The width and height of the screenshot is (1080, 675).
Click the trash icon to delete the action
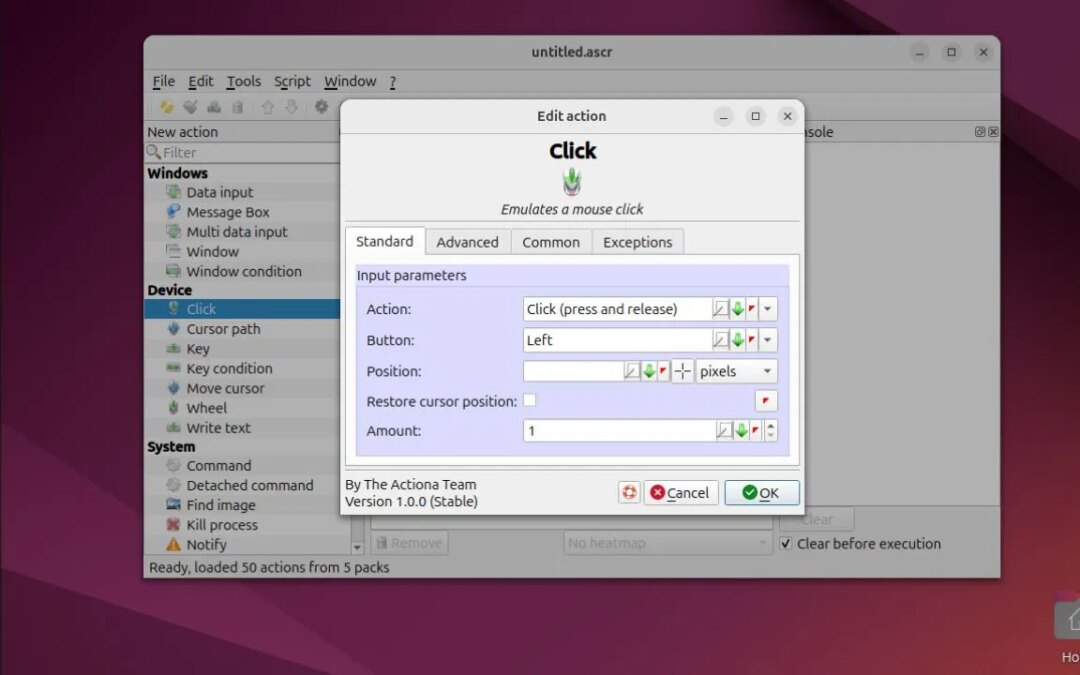[x=239, y=107]
